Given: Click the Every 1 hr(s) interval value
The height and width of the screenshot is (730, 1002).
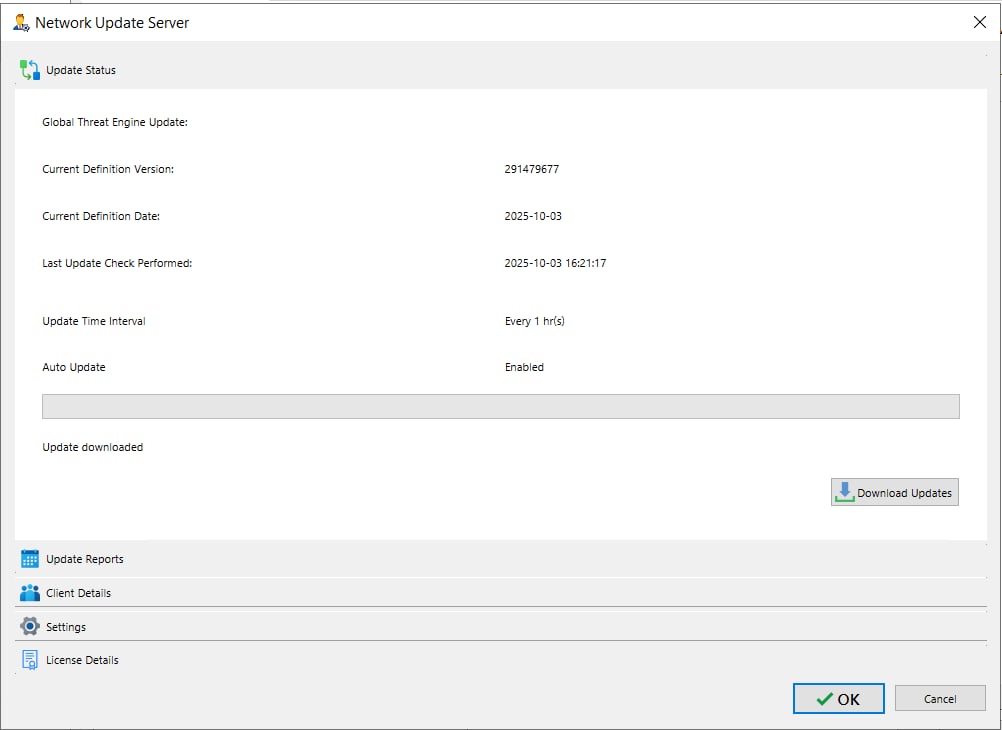Looking at the screenshot, I should click(x=535, y=321).
